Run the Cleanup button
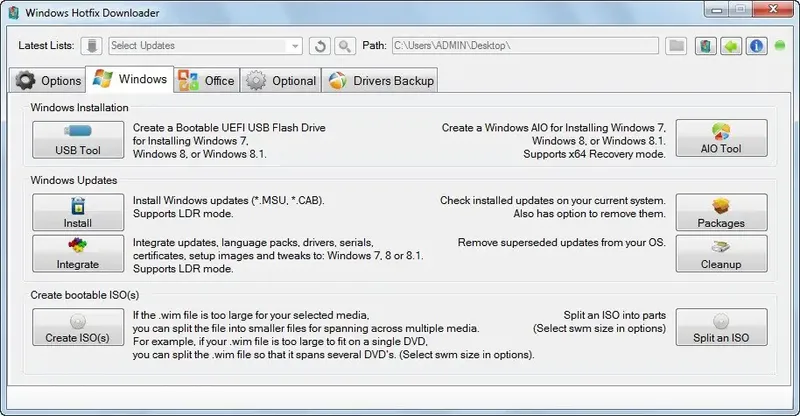This screenshot has height=416, width=800. point(721,254)
